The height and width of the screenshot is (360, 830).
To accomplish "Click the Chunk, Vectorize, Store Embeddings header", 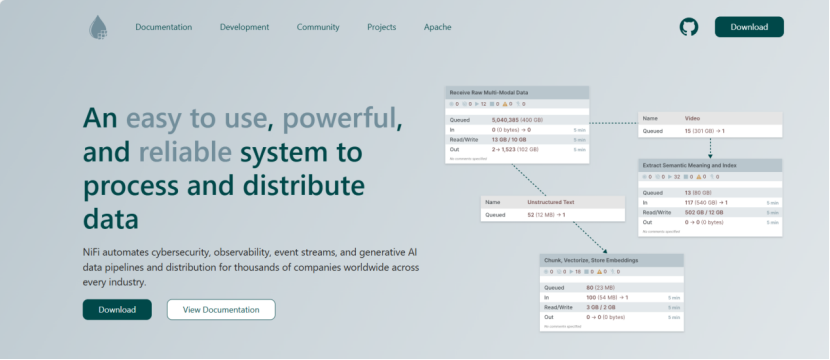I will pos(612,260).
